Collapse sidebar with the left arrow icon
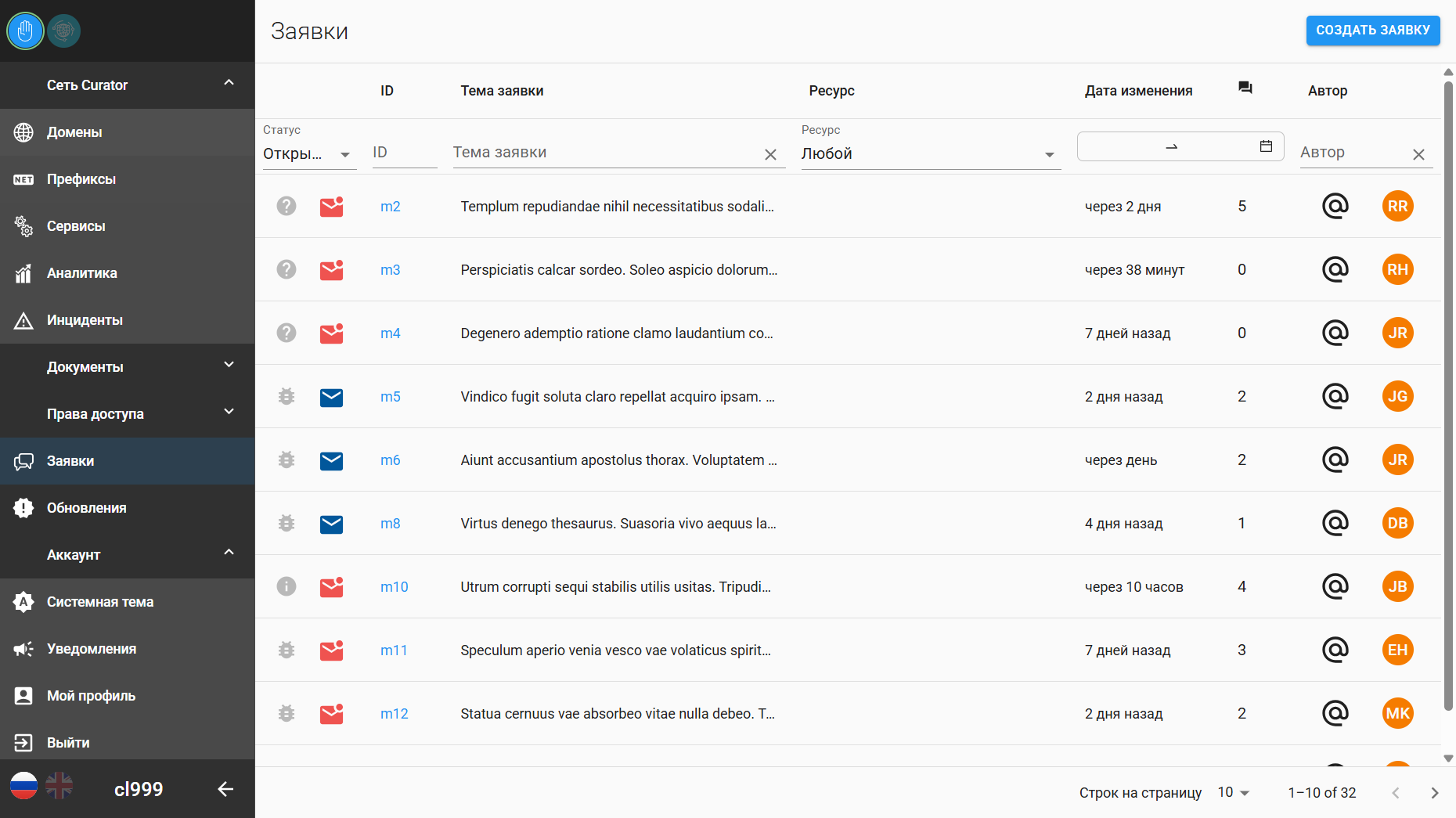 (x=225, y=789)
